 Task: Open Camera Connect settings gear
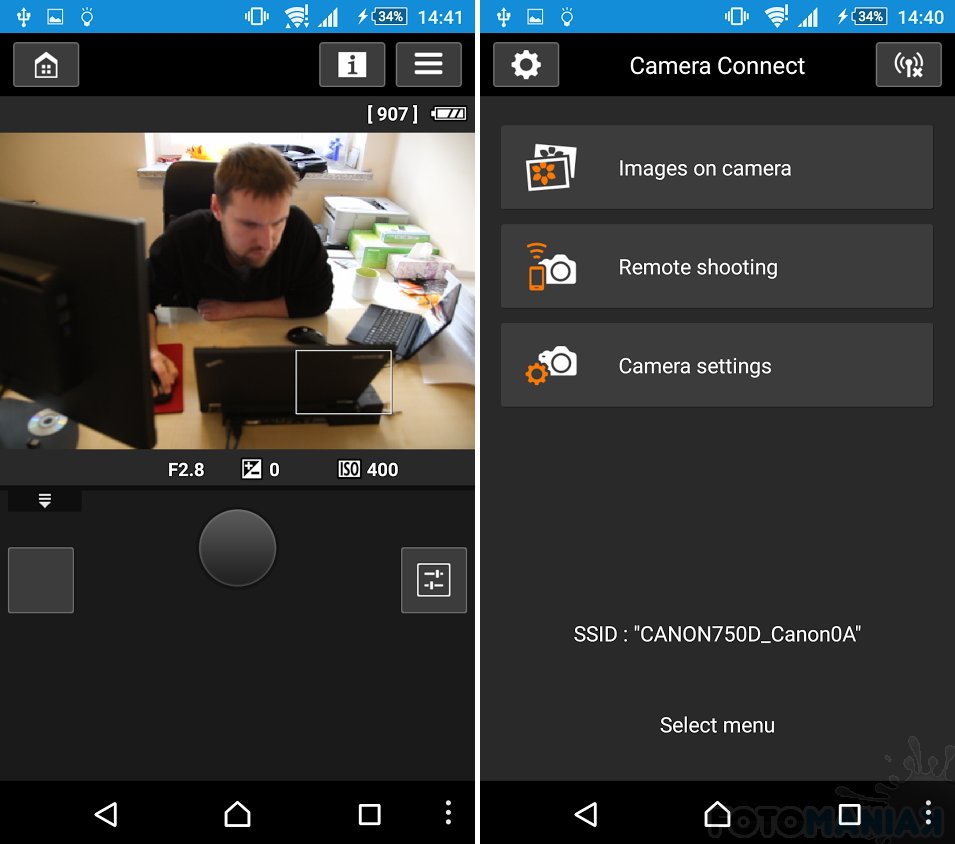(x=525, y=66)
